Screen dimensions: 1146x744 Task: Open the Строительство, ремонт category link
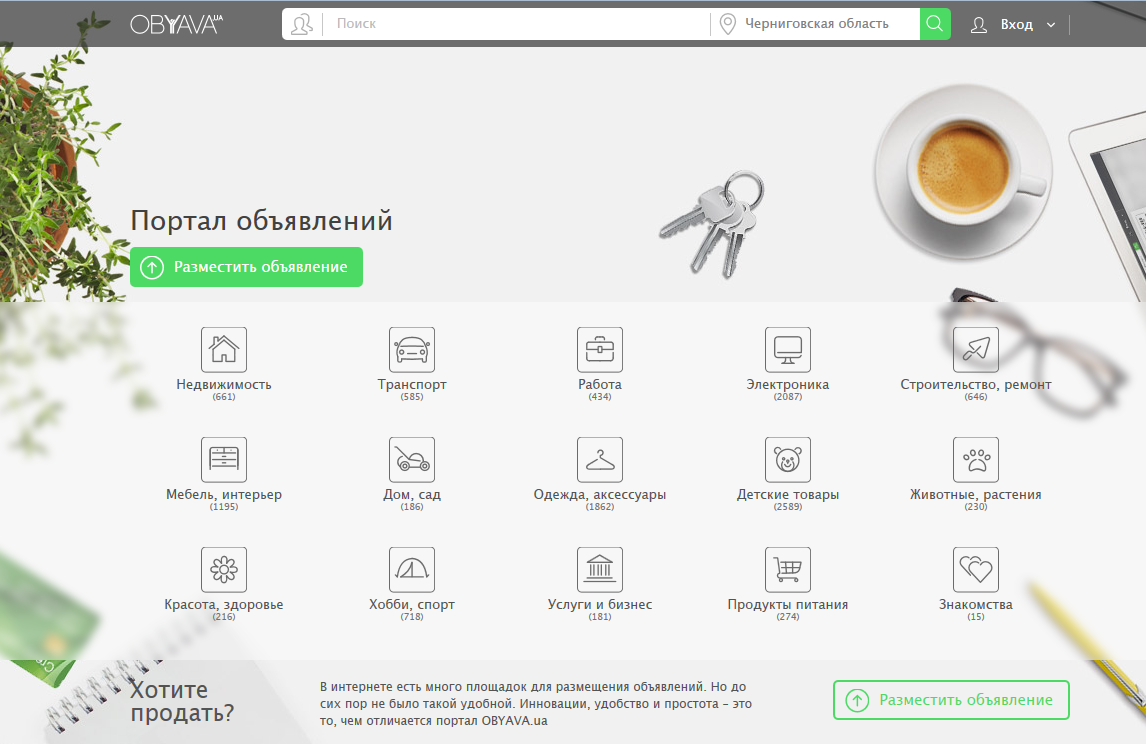pos(976,384)
